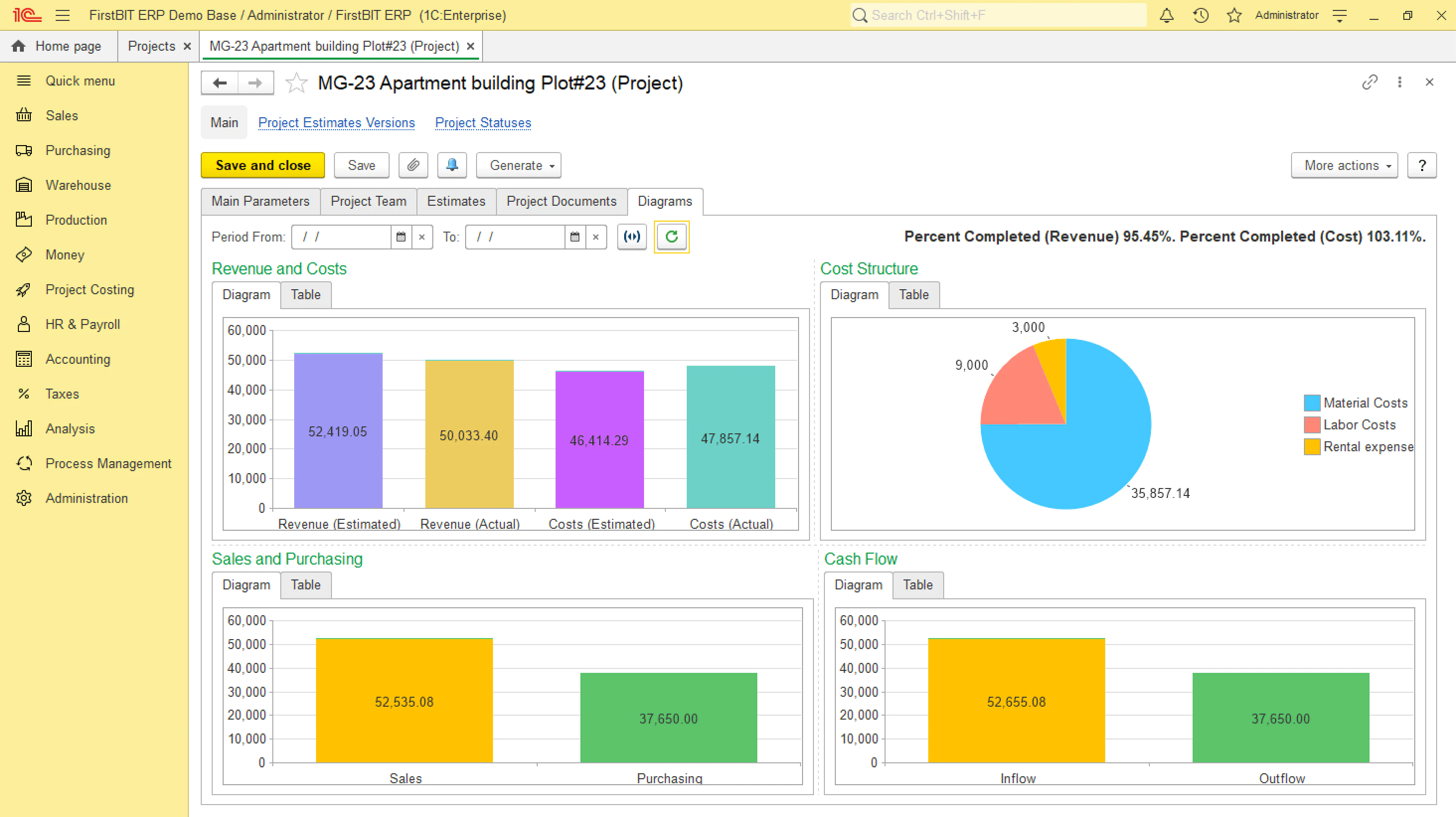1456x817 pixels.
Task: Clear the Period To date field
Action: pos(596,237)
